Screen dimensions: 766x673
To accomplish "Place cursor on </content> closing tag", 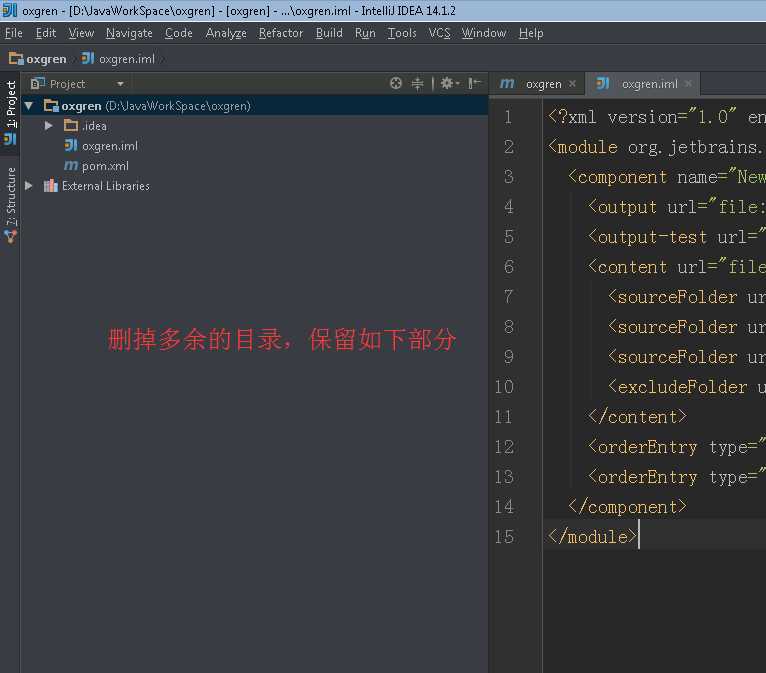I will tap(637, 417).
